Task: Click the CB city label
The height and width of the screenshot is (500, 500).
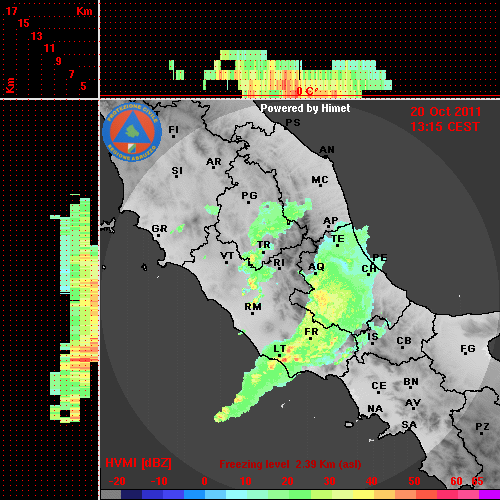Action: (404, 341)
